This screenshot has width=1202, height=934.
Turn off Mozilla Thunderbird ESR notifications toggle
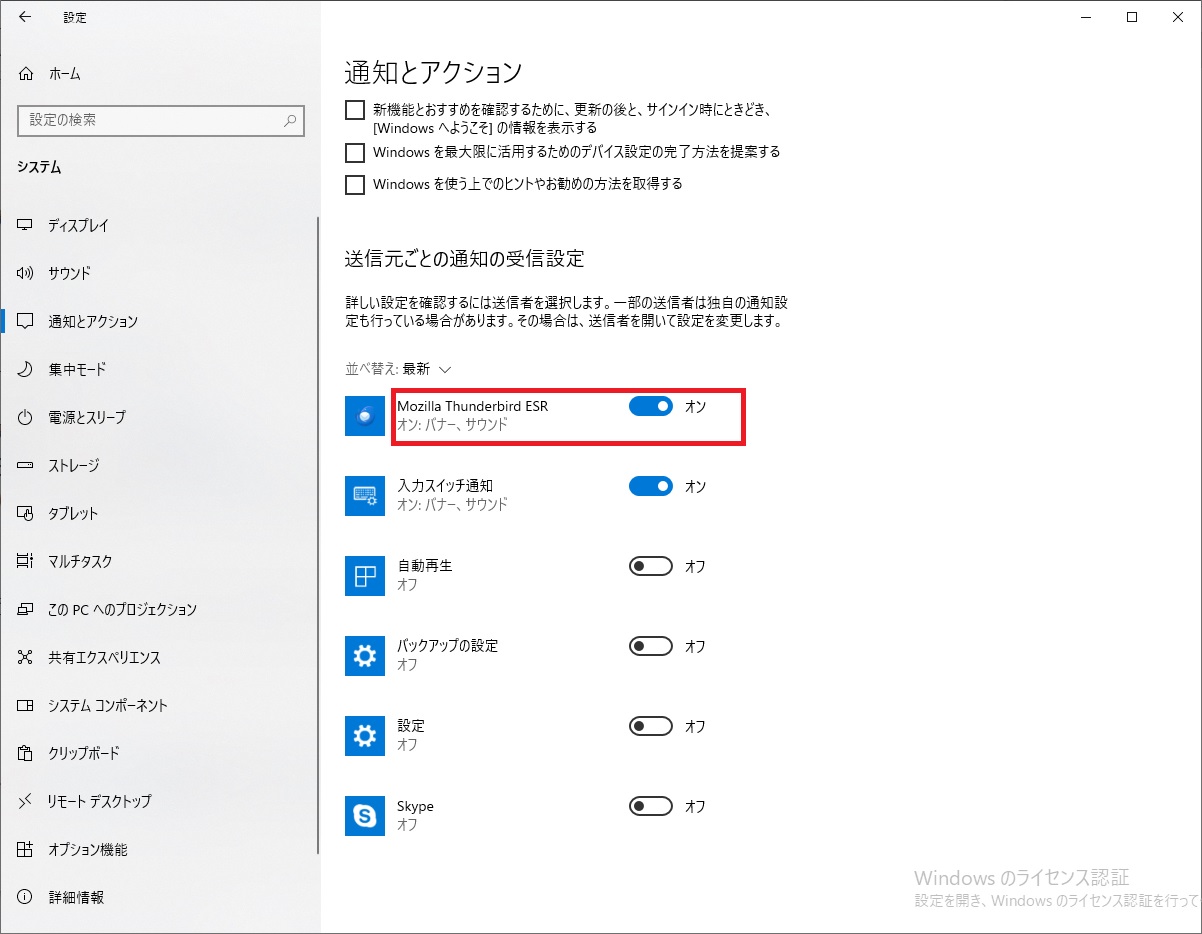[x=651, y=406]
